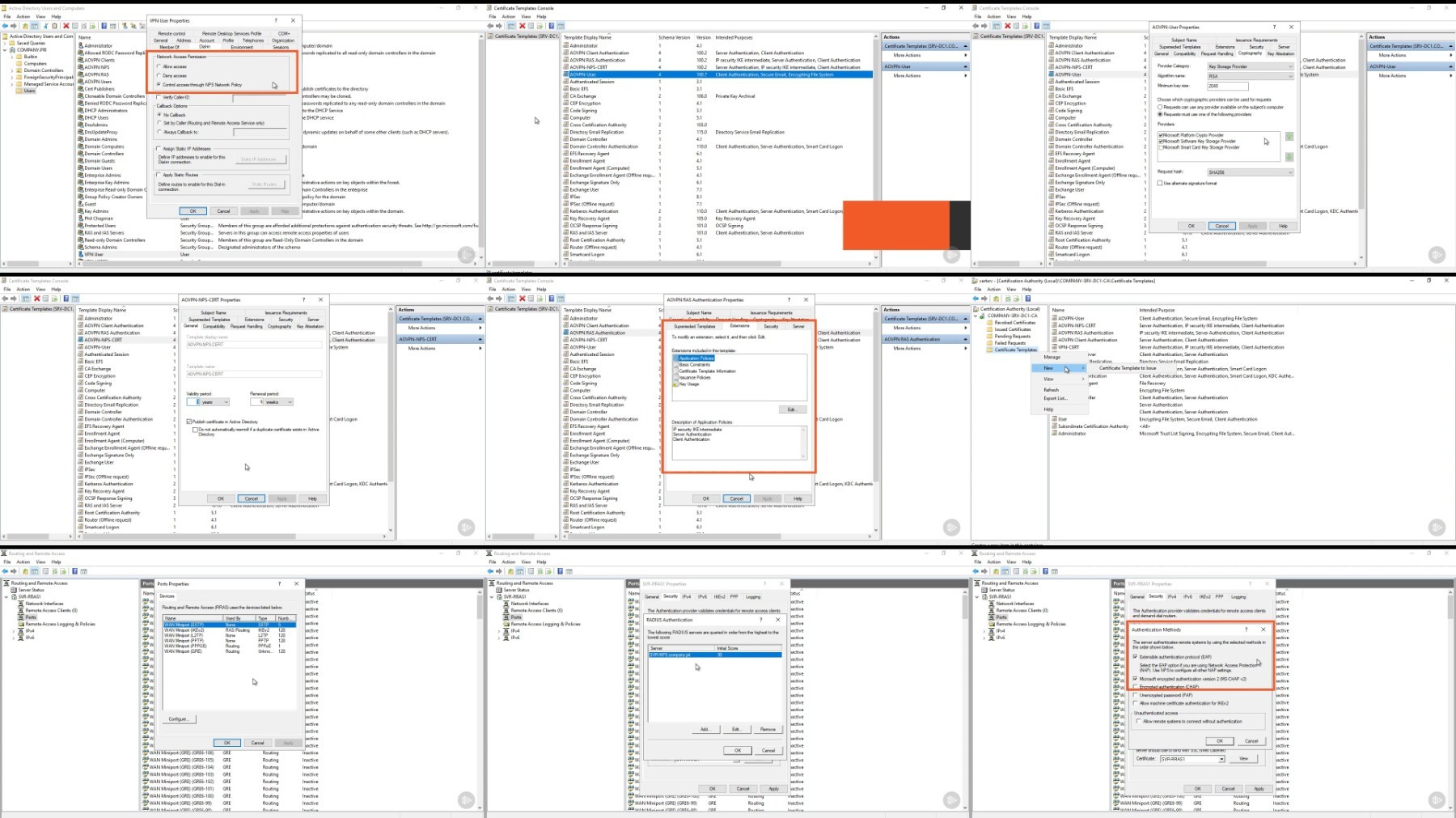This screenshot has height=818, width=1456.
Task: Open the Issued Certificates folder icon in certsrv
Action: click(991, 329)
